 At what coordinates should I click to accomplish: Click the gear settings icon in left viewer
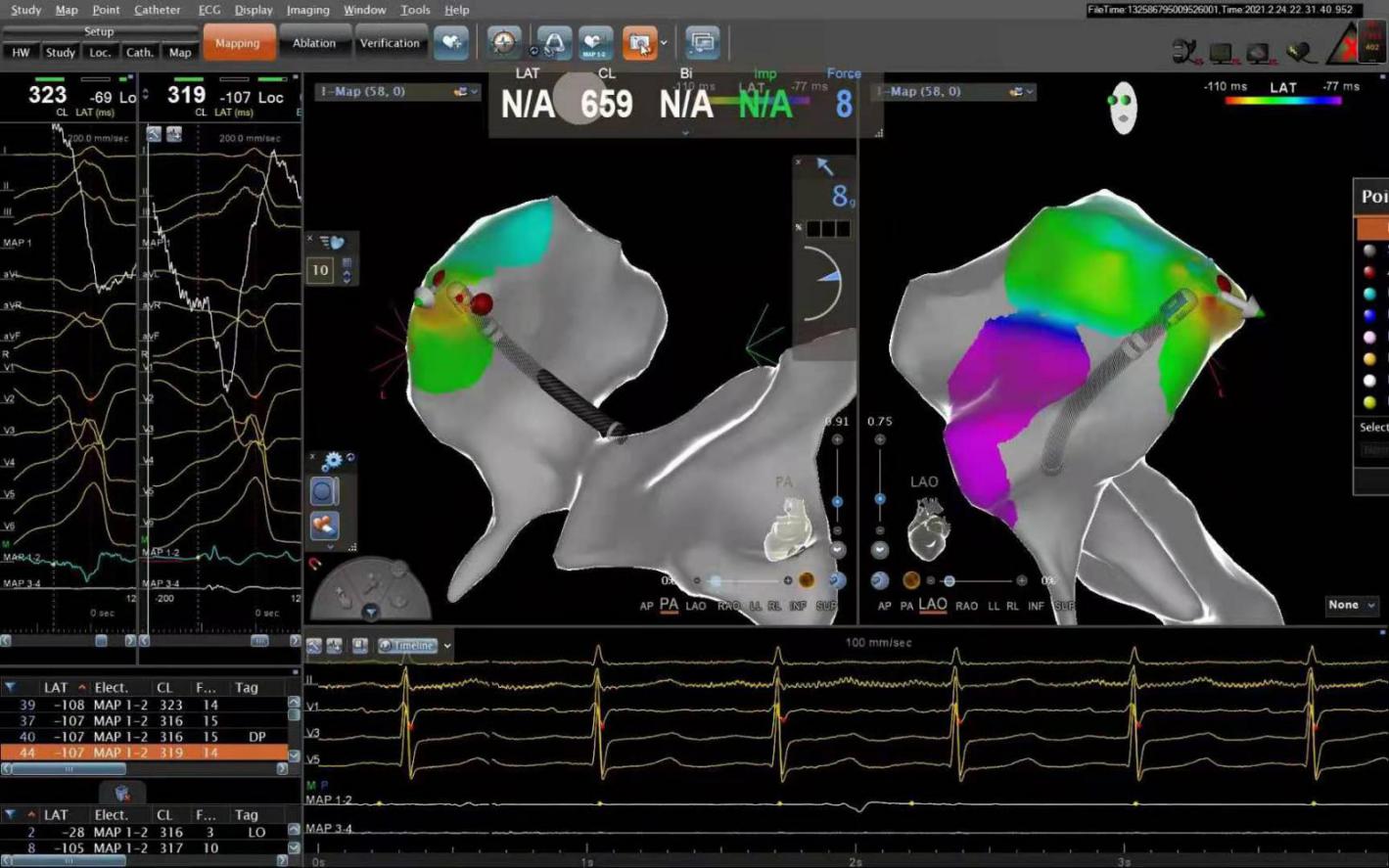(333, 460)
